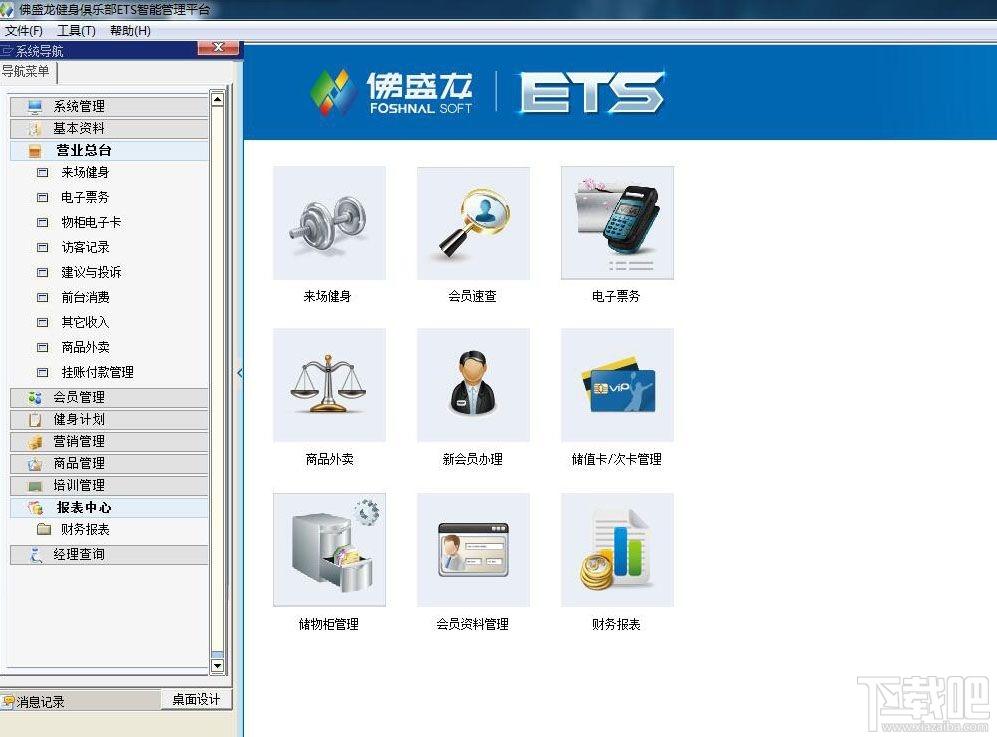This screenshot has width=997, height=737.
Task: Open the 帮助(H) menu
Action: (x=130, y=31)
